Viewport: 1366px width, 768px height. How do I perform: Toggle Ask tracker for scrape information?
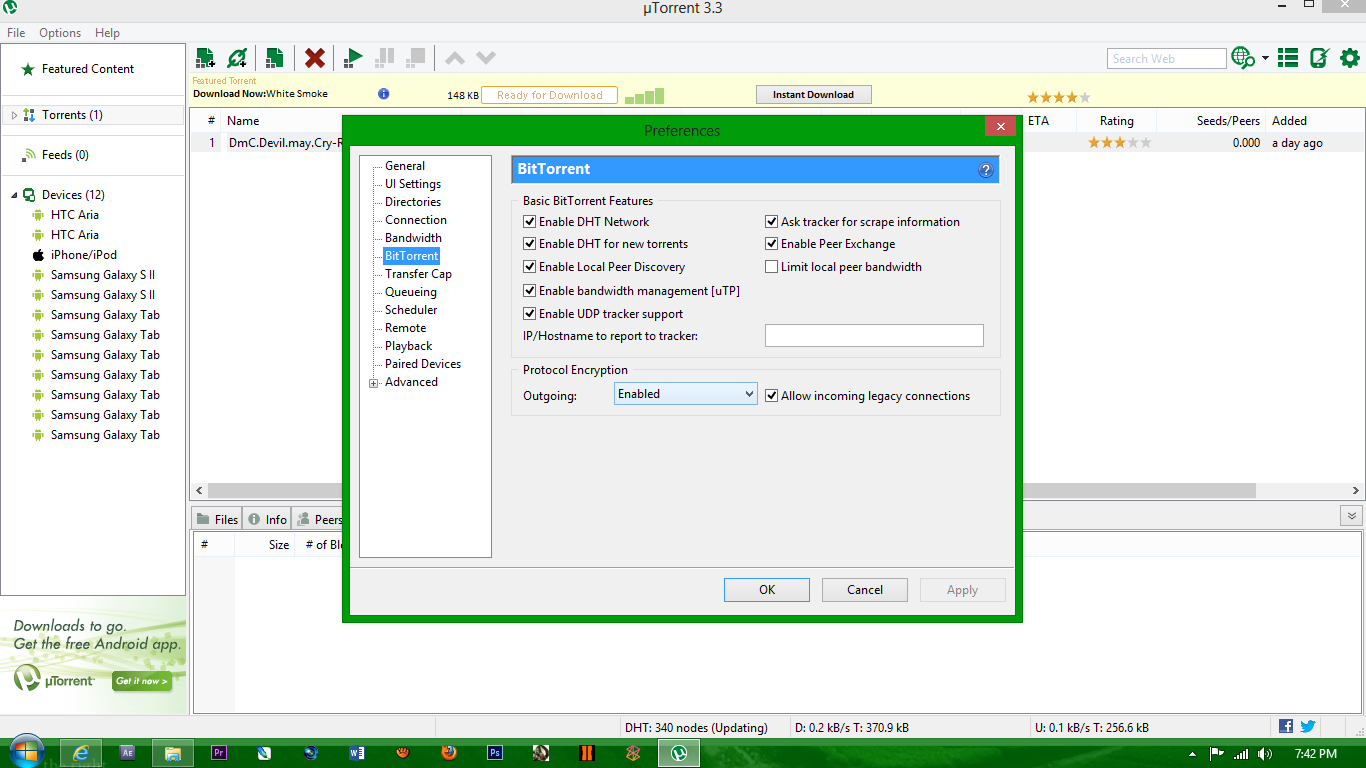772,222
